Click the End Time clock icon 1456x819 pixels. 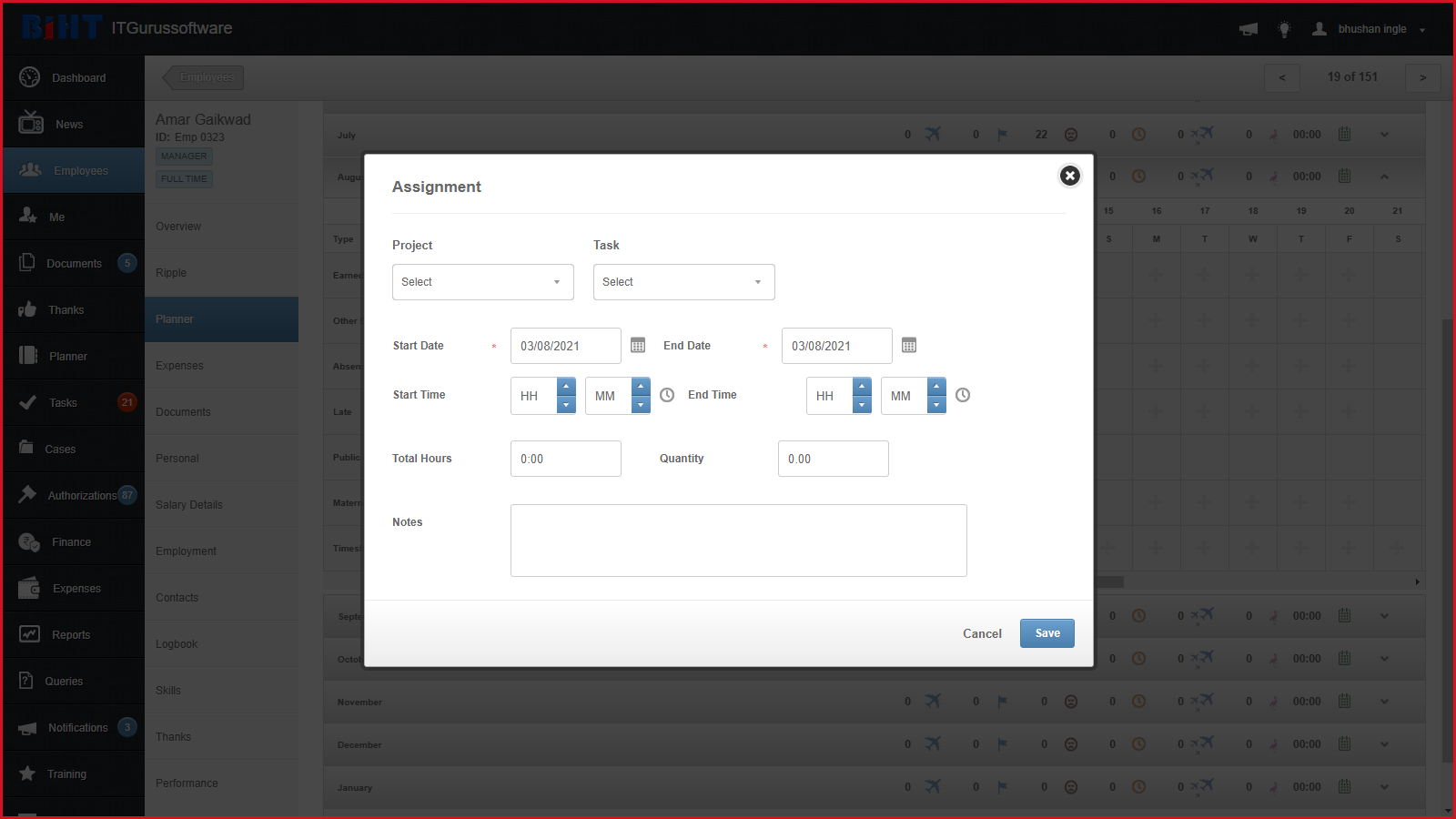(963, 395)
